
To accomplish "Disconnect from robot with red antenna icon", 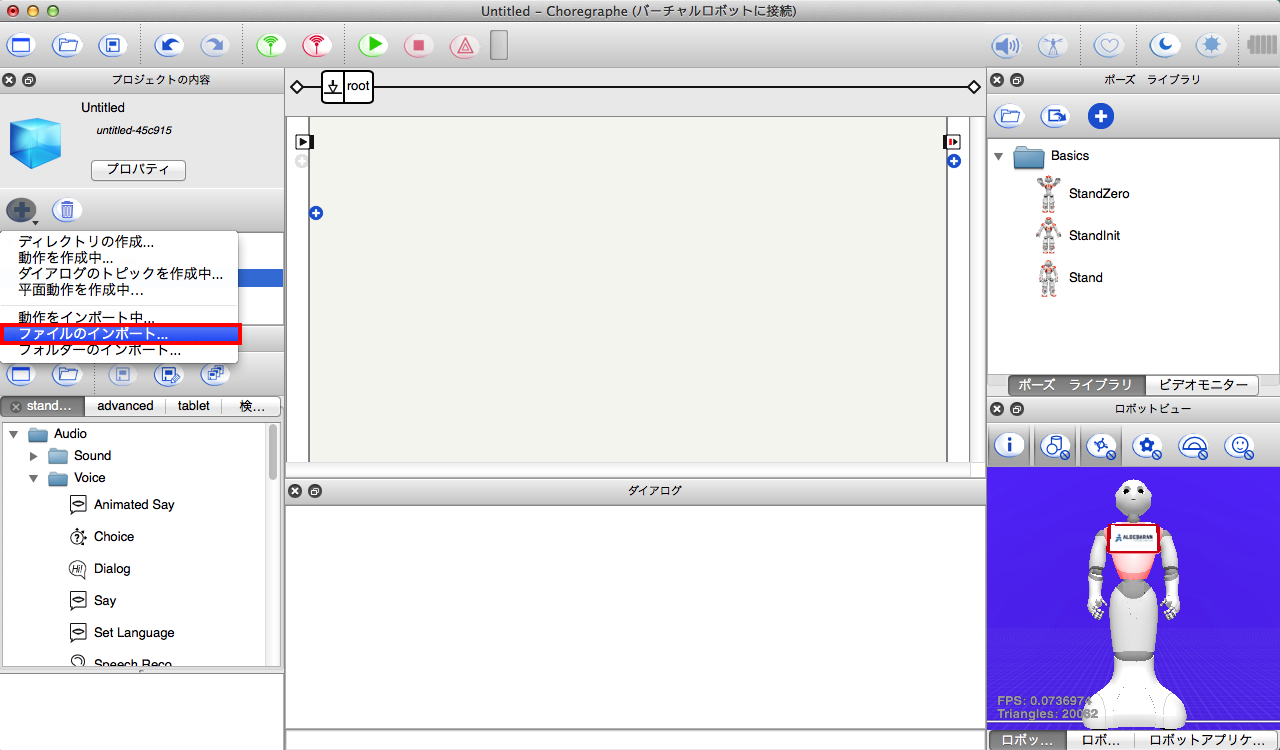I will (x=316, y=45).
